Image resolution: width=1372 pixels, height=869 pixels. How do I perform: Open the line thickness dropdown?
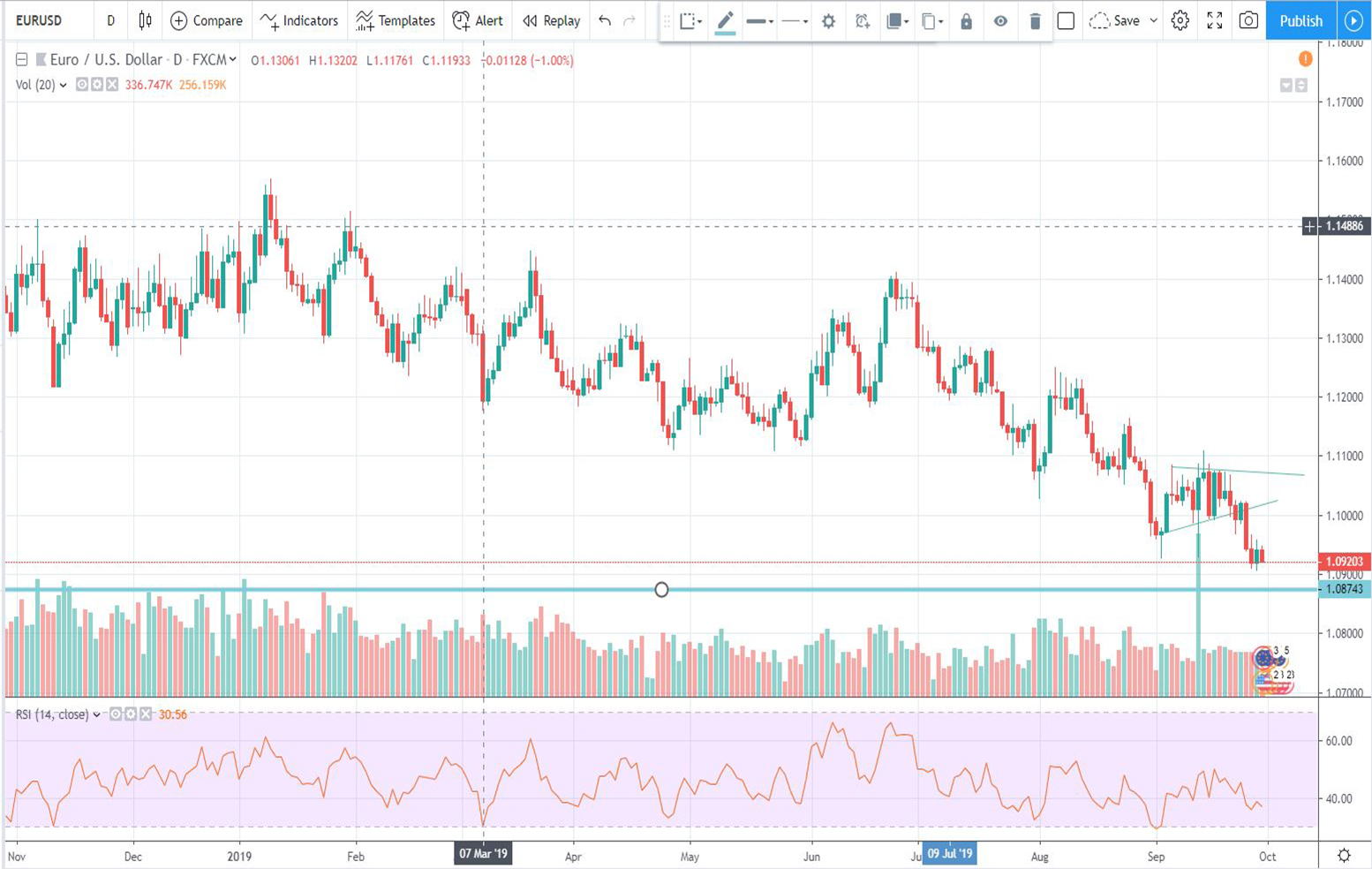click(x=759, y=21)
